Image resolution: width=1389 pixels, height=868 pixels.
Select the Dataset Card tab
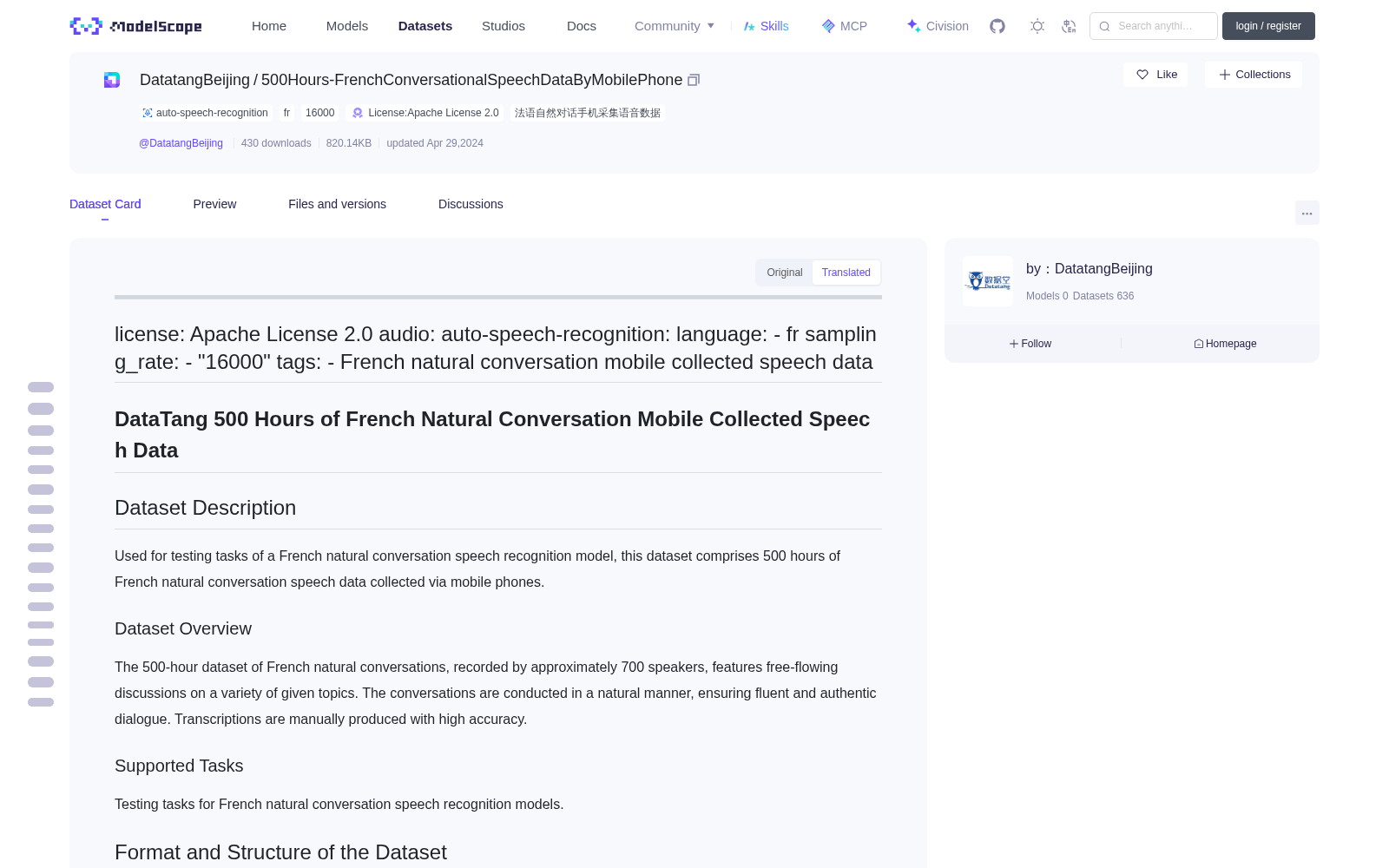(105, 204)
